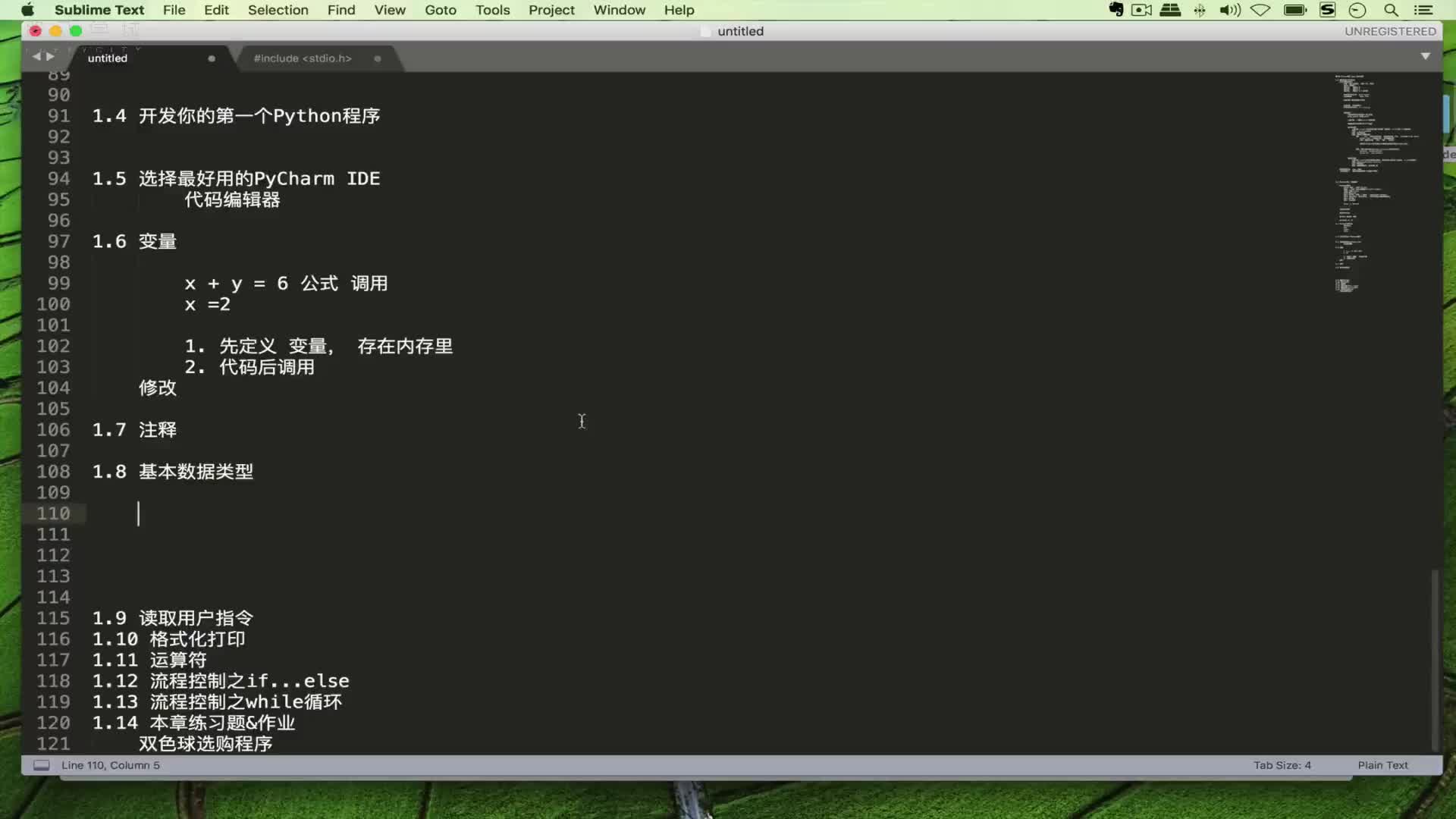This screenshot has width=1456, height=819.
Task: Open the volume control in menu bar
Action: [1229, 10]
